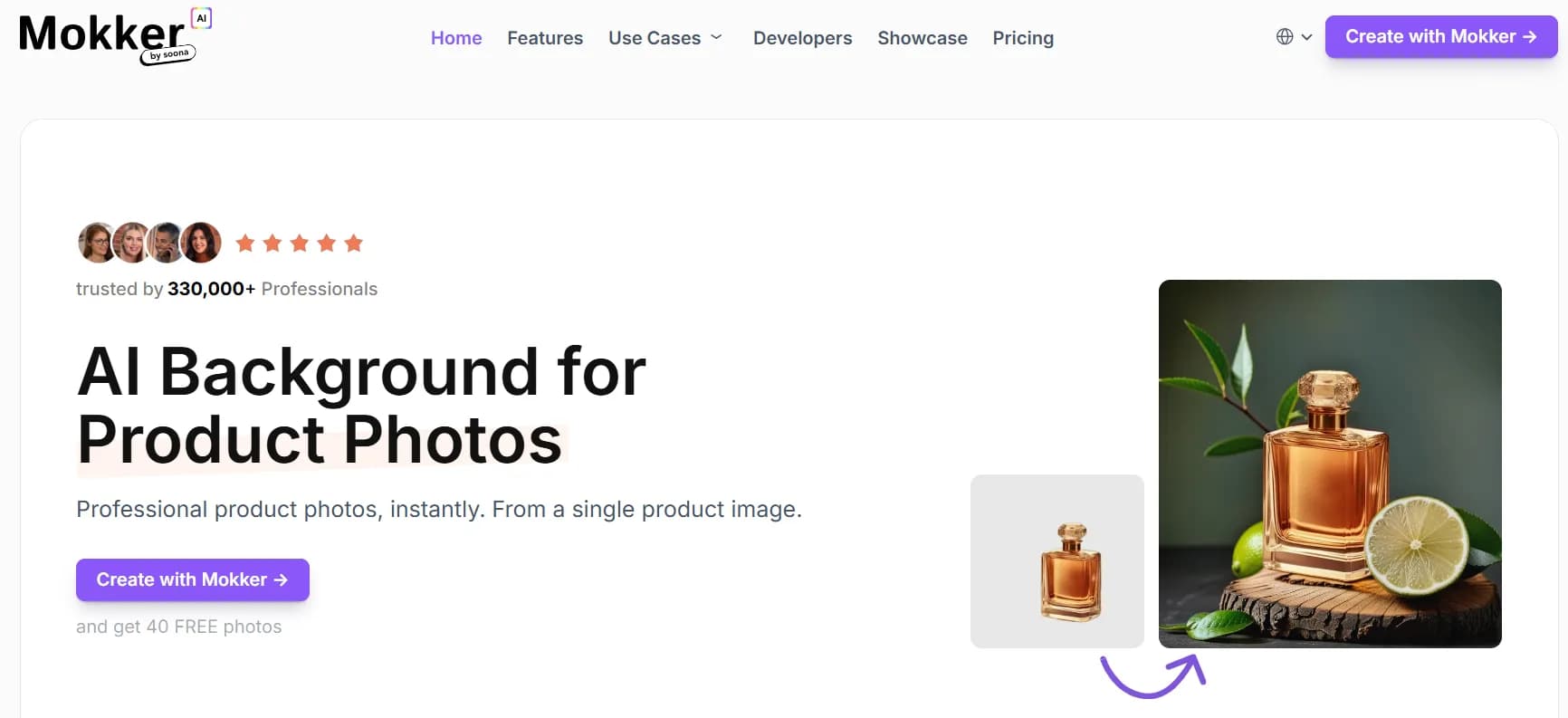Image resolution: width=1568 pixels, height=718 pixels.
Task: Open the Features page
Action: coord(545,38)
